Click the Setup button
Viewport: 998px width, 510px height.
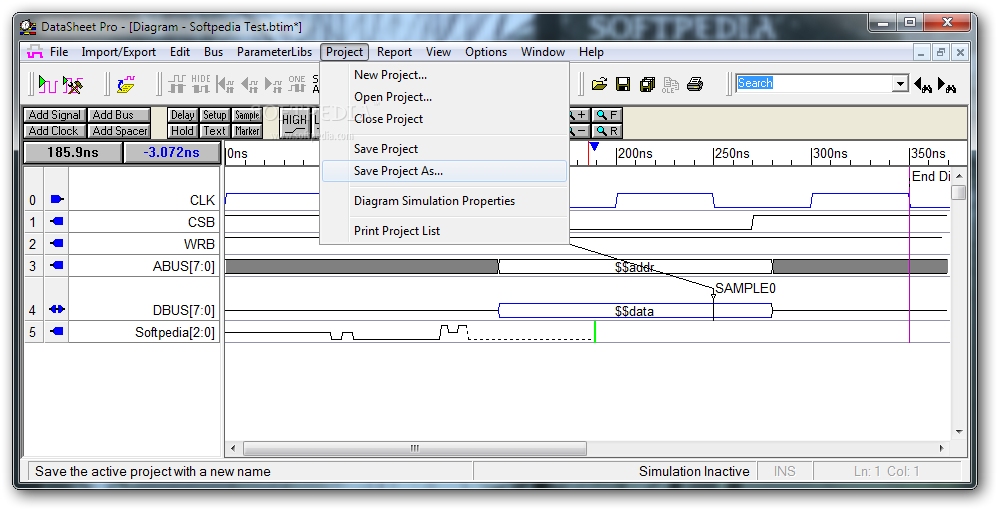(214, 115)
